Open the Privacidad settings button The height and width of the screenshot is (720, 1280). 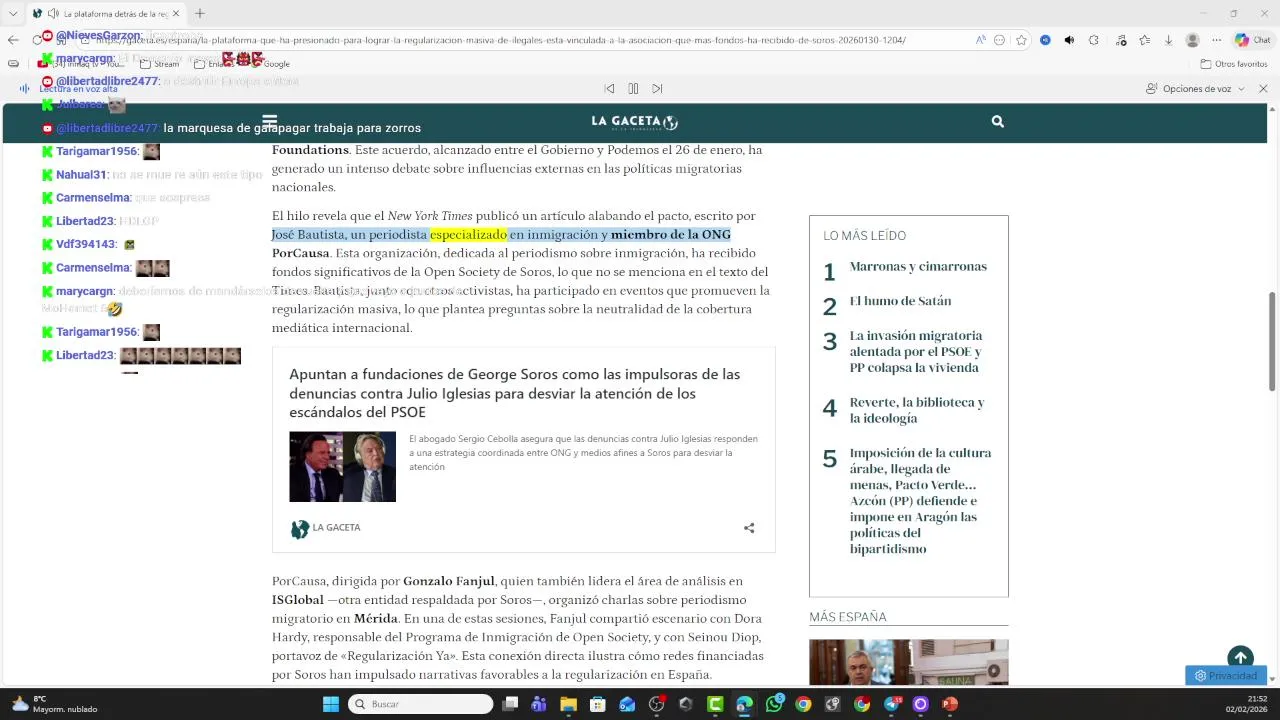[1226, 676]
